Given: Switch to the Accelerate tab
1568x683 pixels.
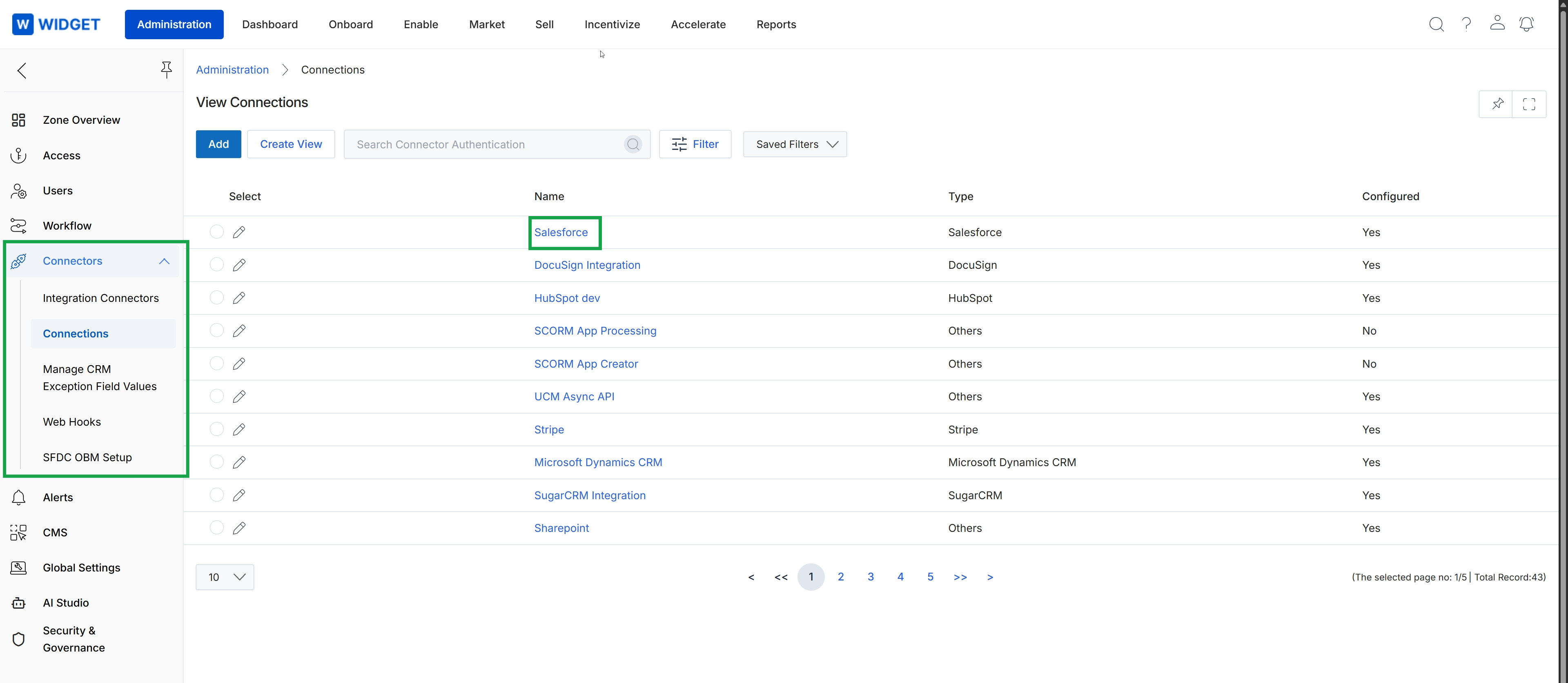Looking at the screenshot, I should [x=698, y=25].
